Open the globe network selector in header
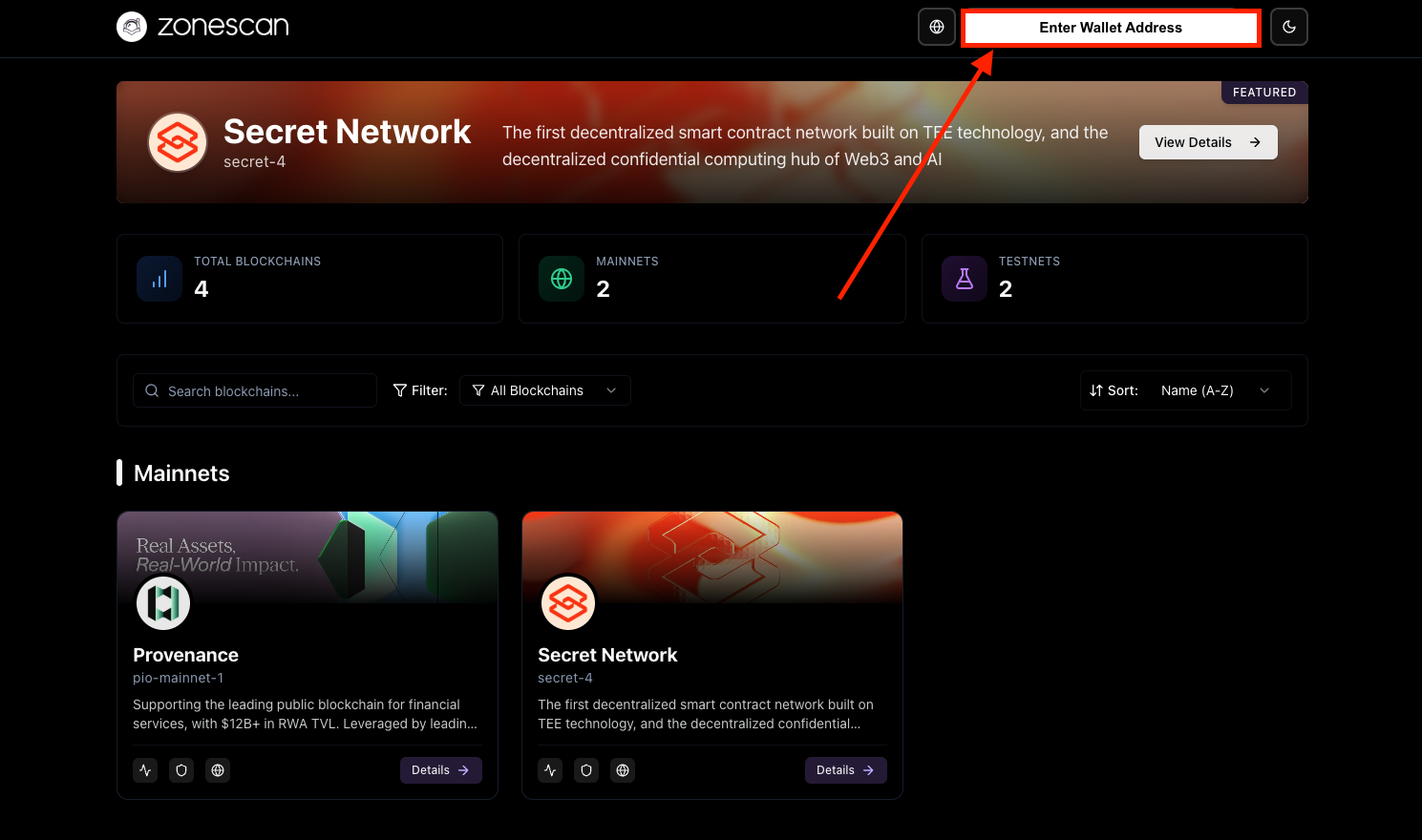Viewport: 1422px width, 840px height. (937, 27)
